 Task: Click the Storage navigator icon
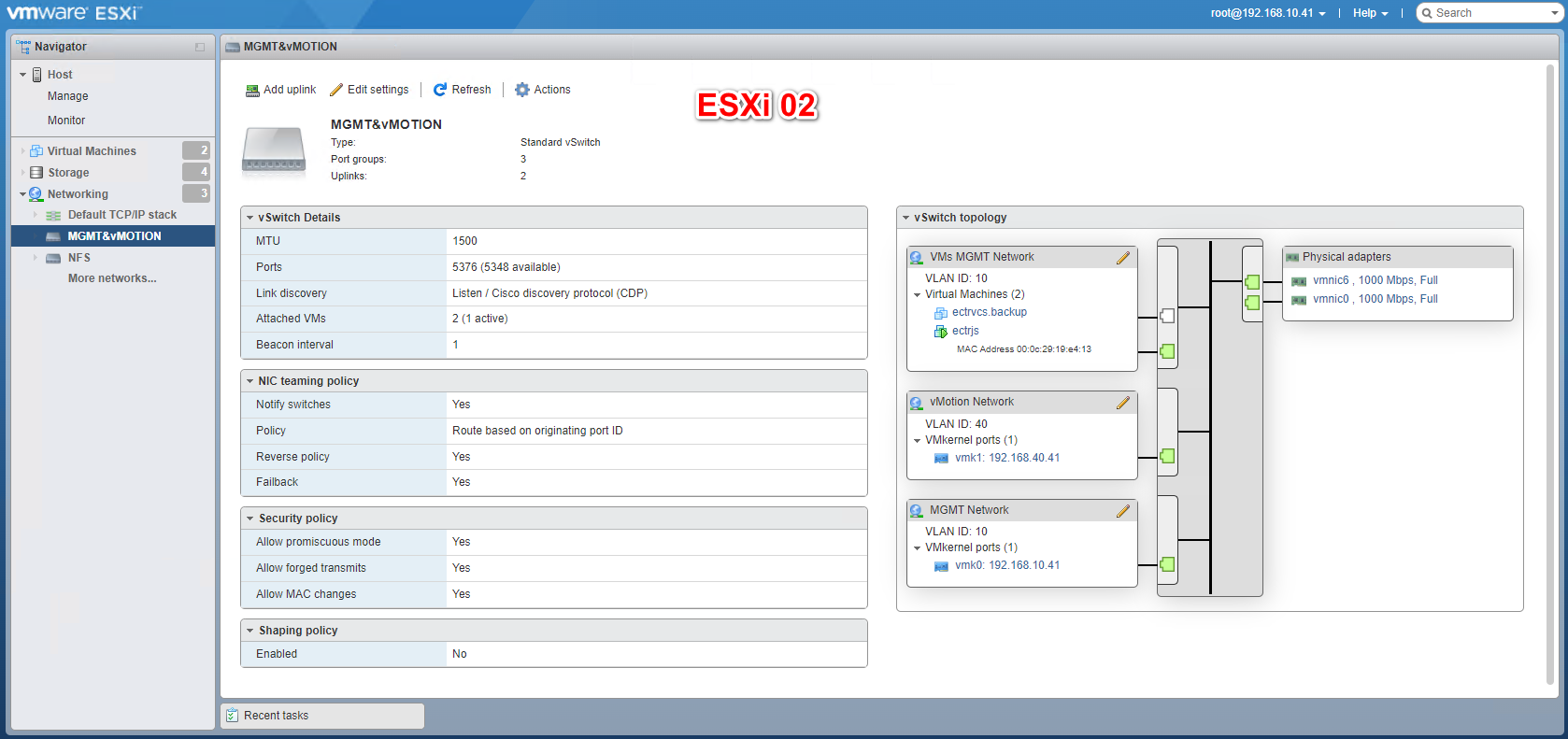click(36, 173)
